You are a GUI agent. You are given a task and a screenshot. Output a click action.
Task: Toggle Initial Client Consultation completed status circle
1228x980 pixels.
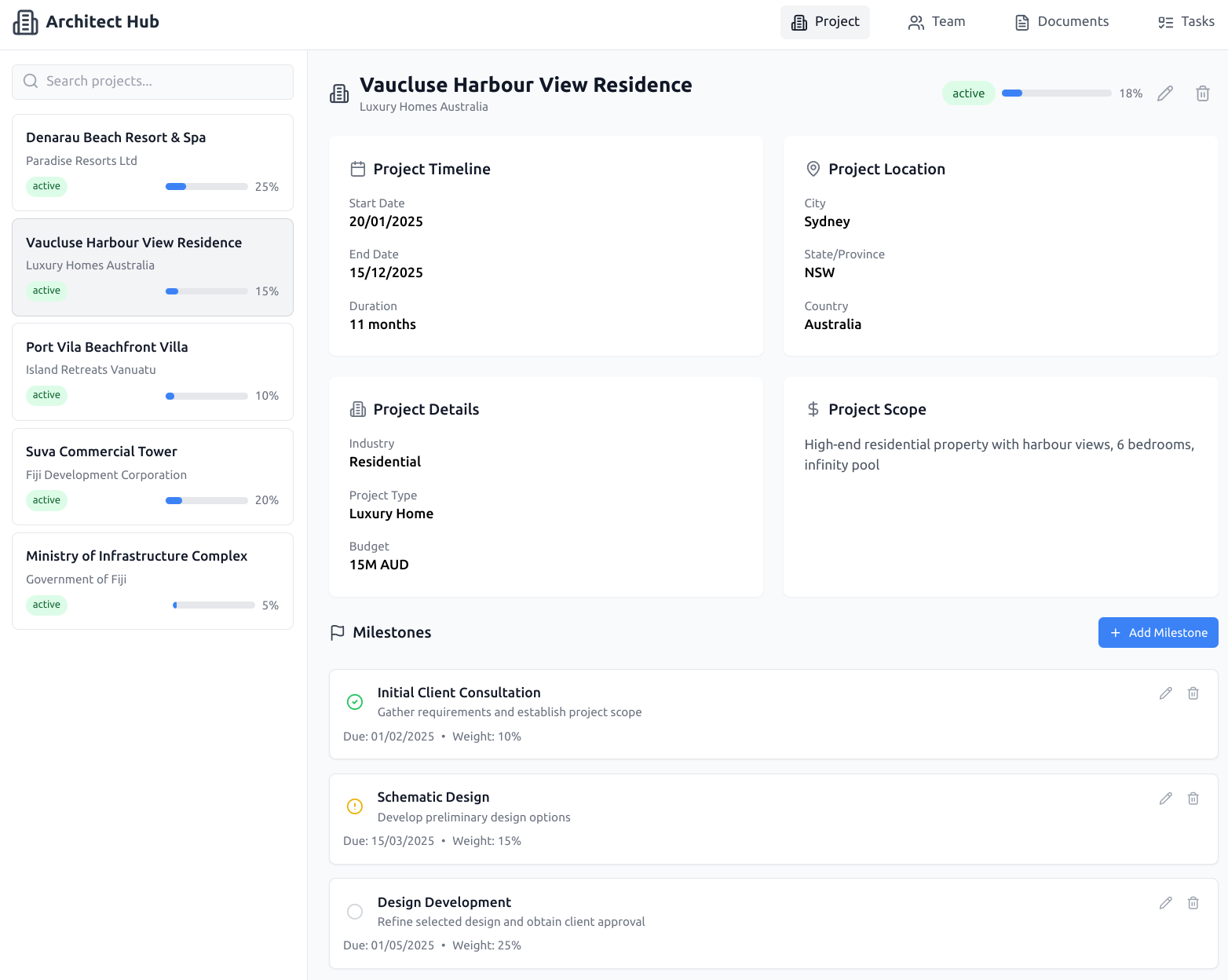[x=355, y=702]
